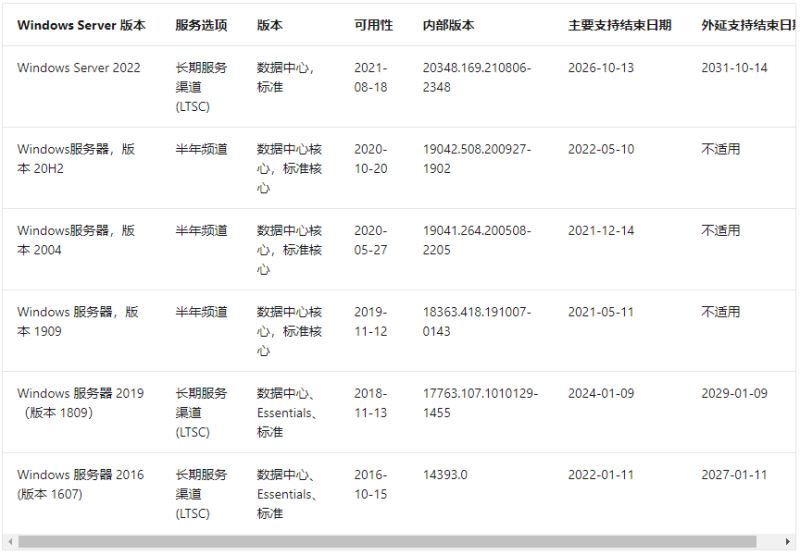This screenshot has width=800, height=555.
Task: Click mainstream end date '2022-05-10'
Action: (x=601, y=149)
